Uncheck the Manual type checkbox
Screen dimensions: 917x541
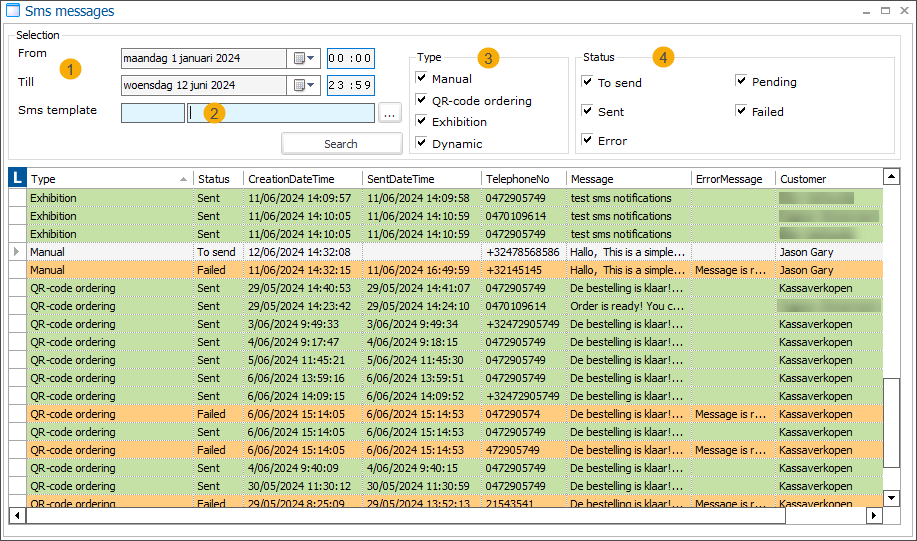click(422, 78)
